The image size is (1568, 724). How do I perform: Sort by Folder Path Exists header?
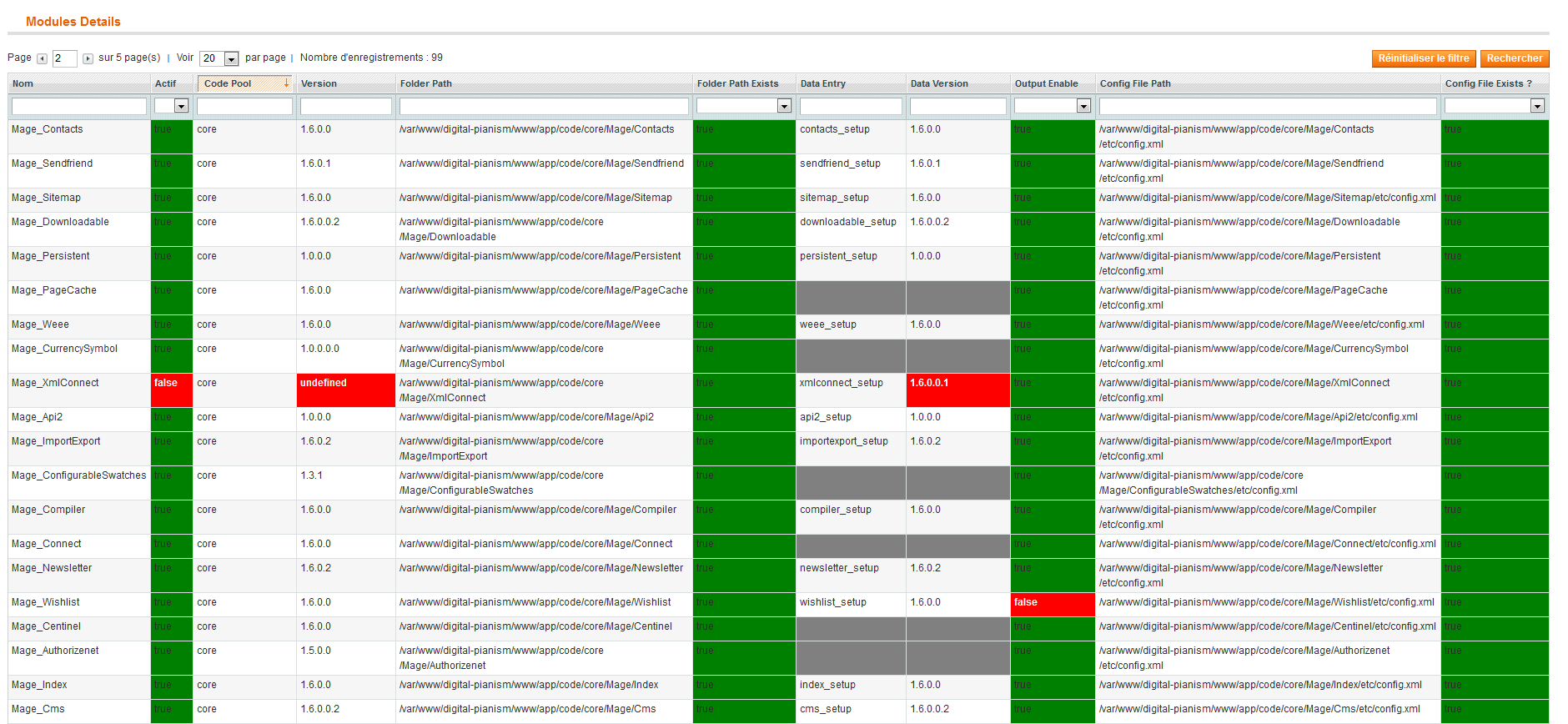pyautogui.click(x=737, y=83)
